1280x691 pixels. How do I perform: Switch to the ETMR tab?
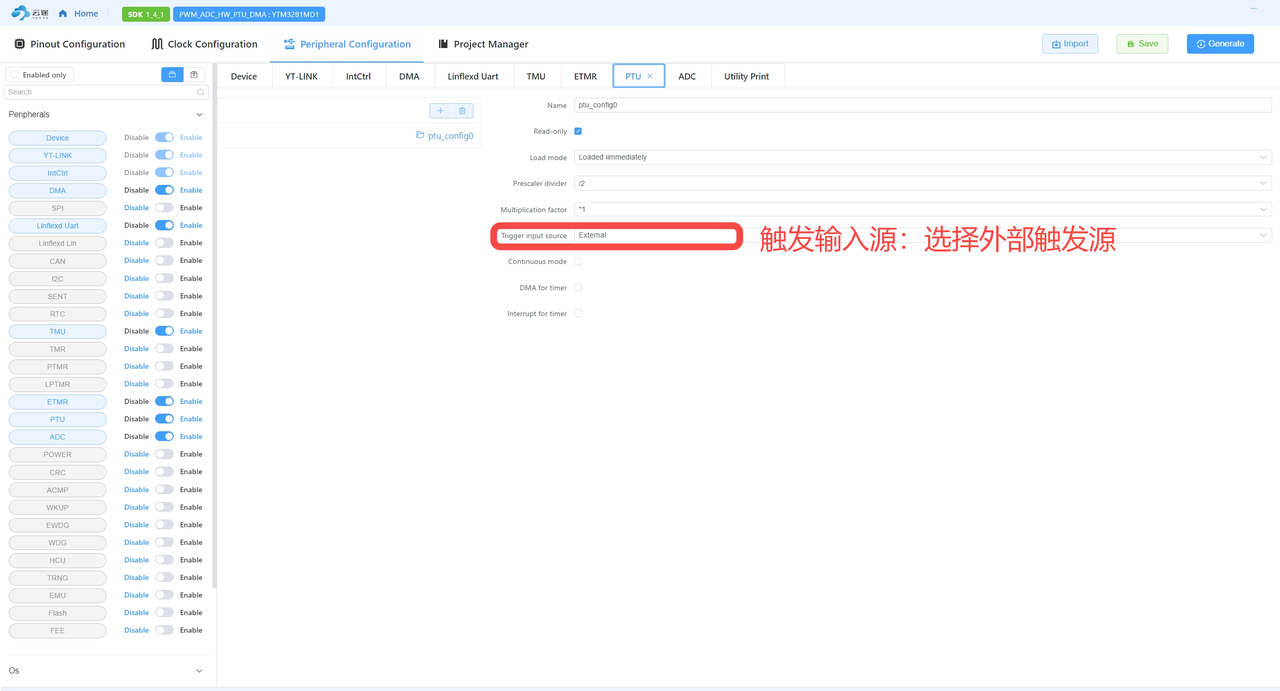coord(585,76)
